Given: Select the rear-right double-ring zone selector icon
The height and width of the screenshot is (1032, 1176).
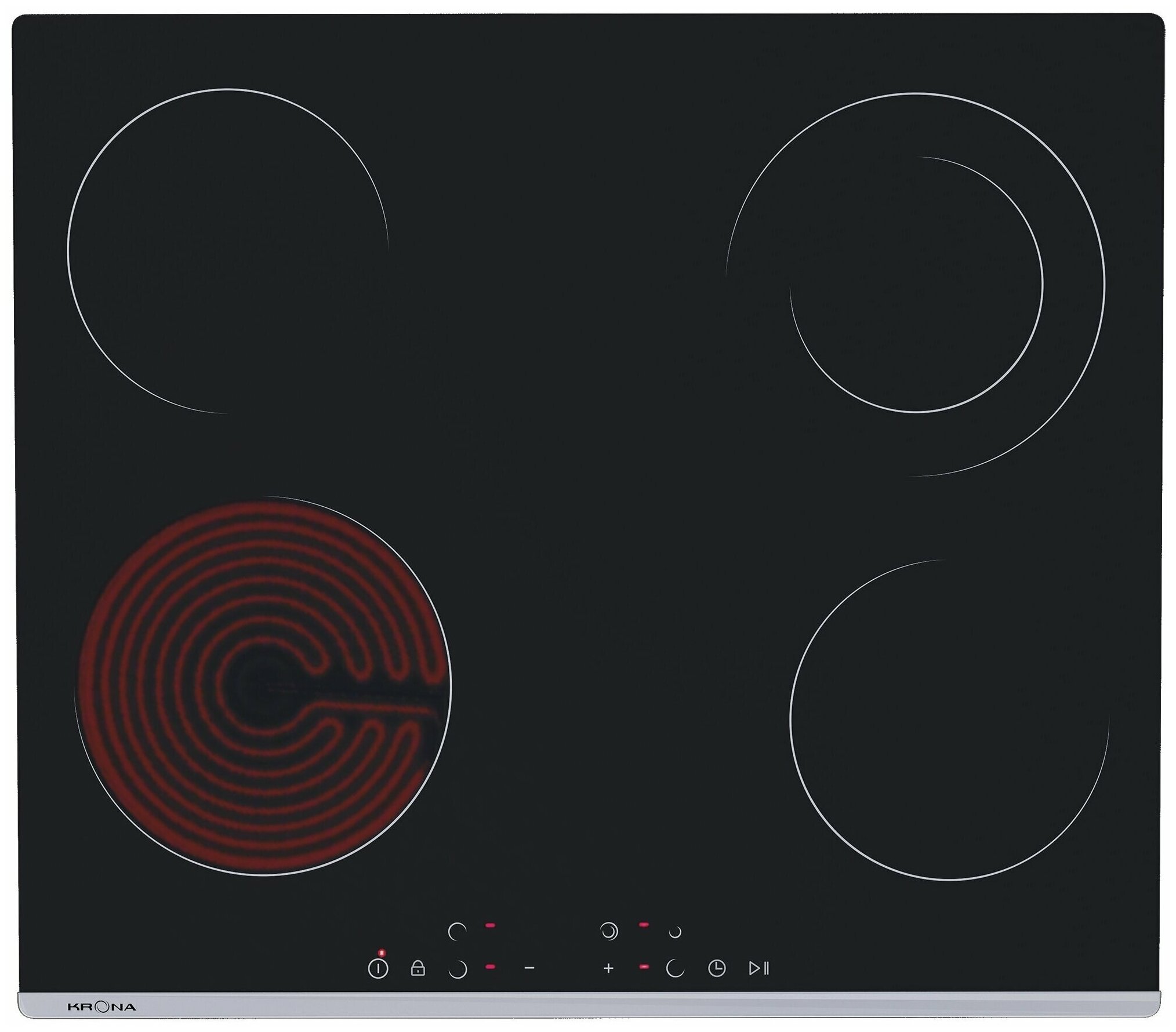Looking at the screenshot, I should click(609, 931).
